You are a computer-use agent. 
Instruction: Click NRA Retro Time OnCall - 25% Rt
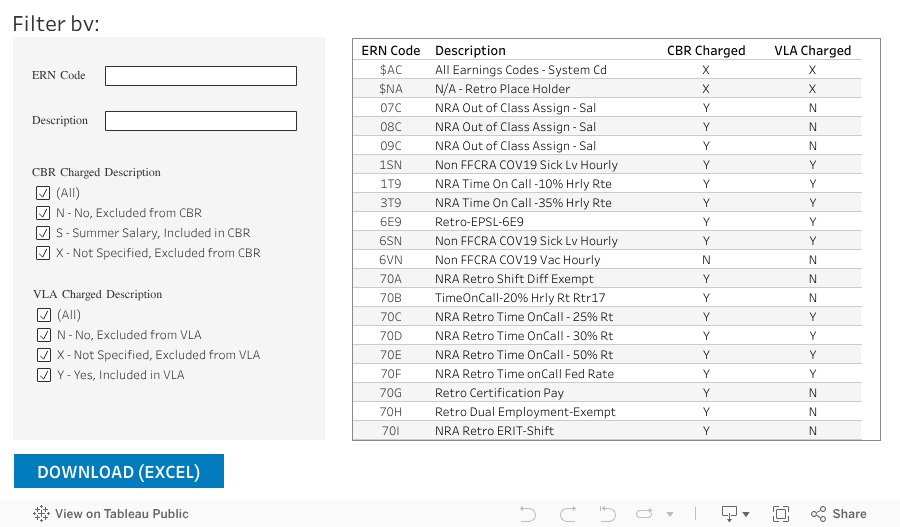coord(524,316)
